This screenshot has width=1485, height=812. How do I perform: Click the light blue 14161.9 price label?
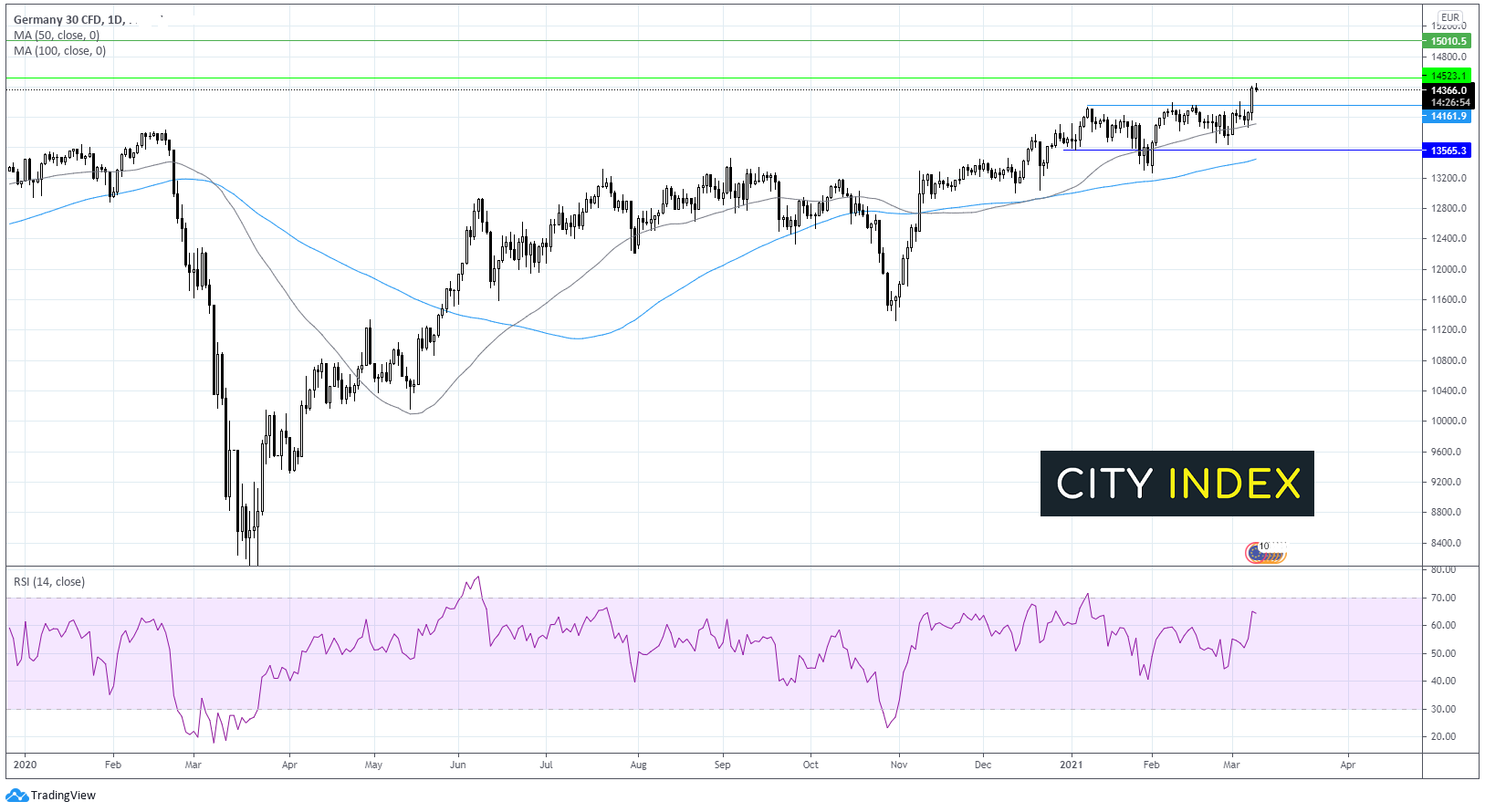1448,117
